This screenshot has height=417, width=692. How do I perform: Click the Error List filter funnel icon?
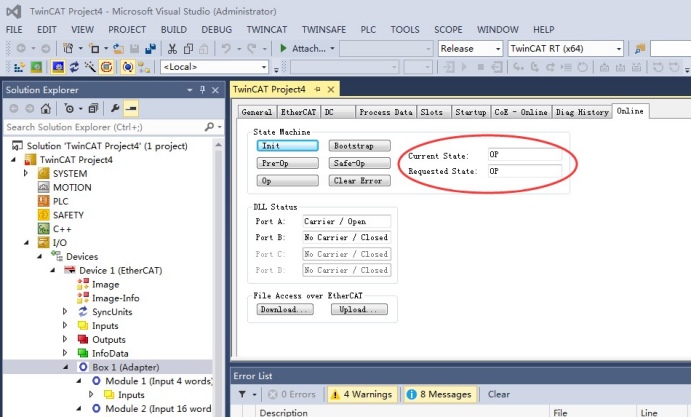(x=242, y=394)
